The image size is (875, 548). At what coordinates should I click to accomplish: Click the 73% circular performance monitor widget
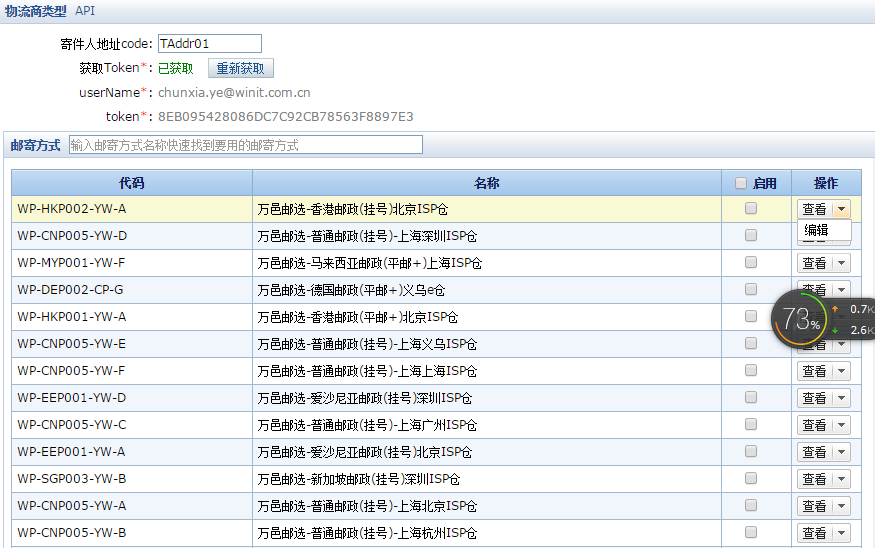[800, 318]
